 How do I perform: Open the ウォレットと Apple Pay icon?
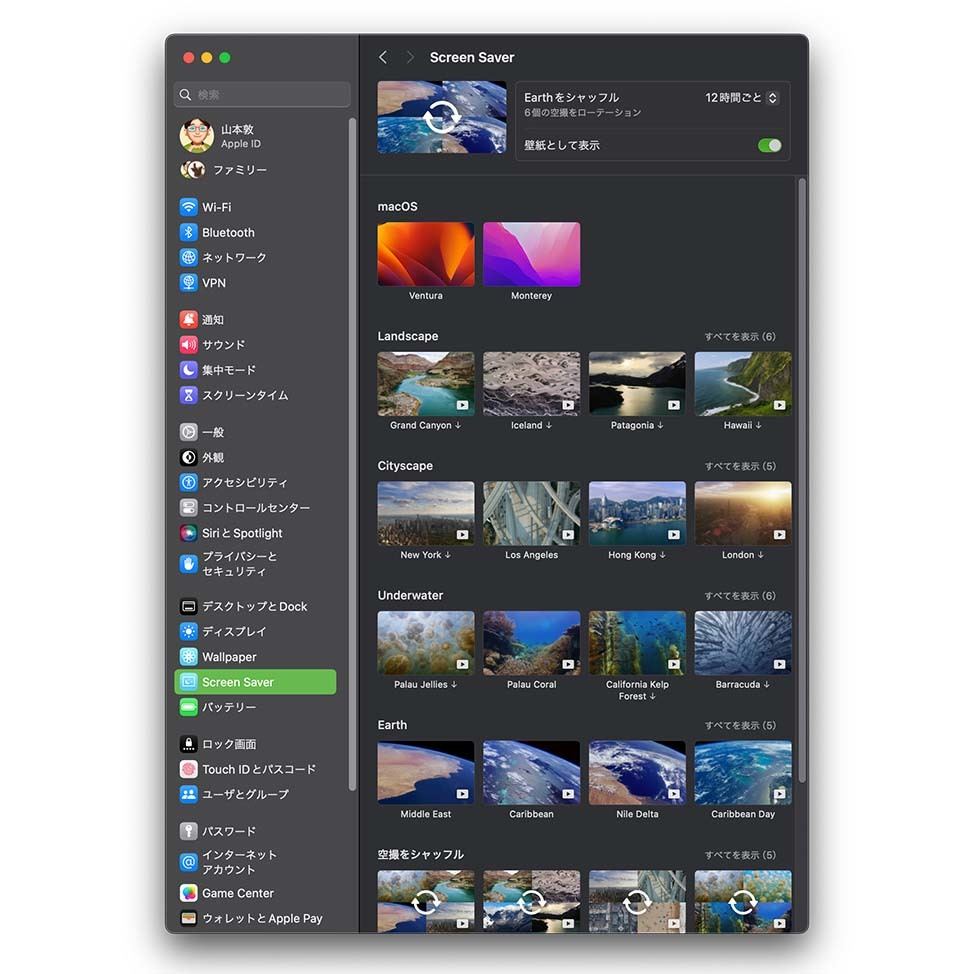pyautogui.click(x=188, y=918)
